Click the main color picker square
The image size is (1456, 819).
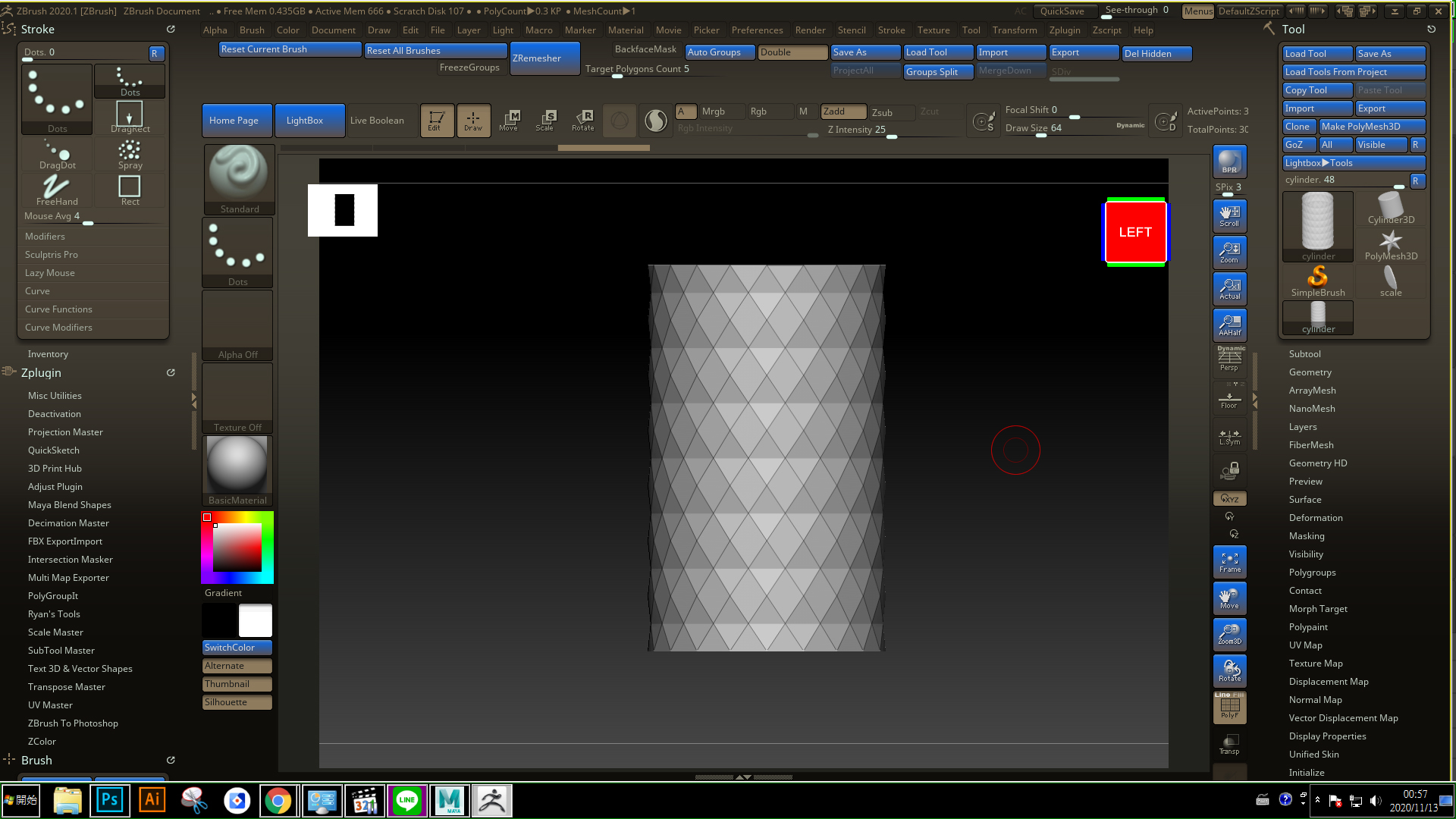pyautogui.click(x=237, y=547)
